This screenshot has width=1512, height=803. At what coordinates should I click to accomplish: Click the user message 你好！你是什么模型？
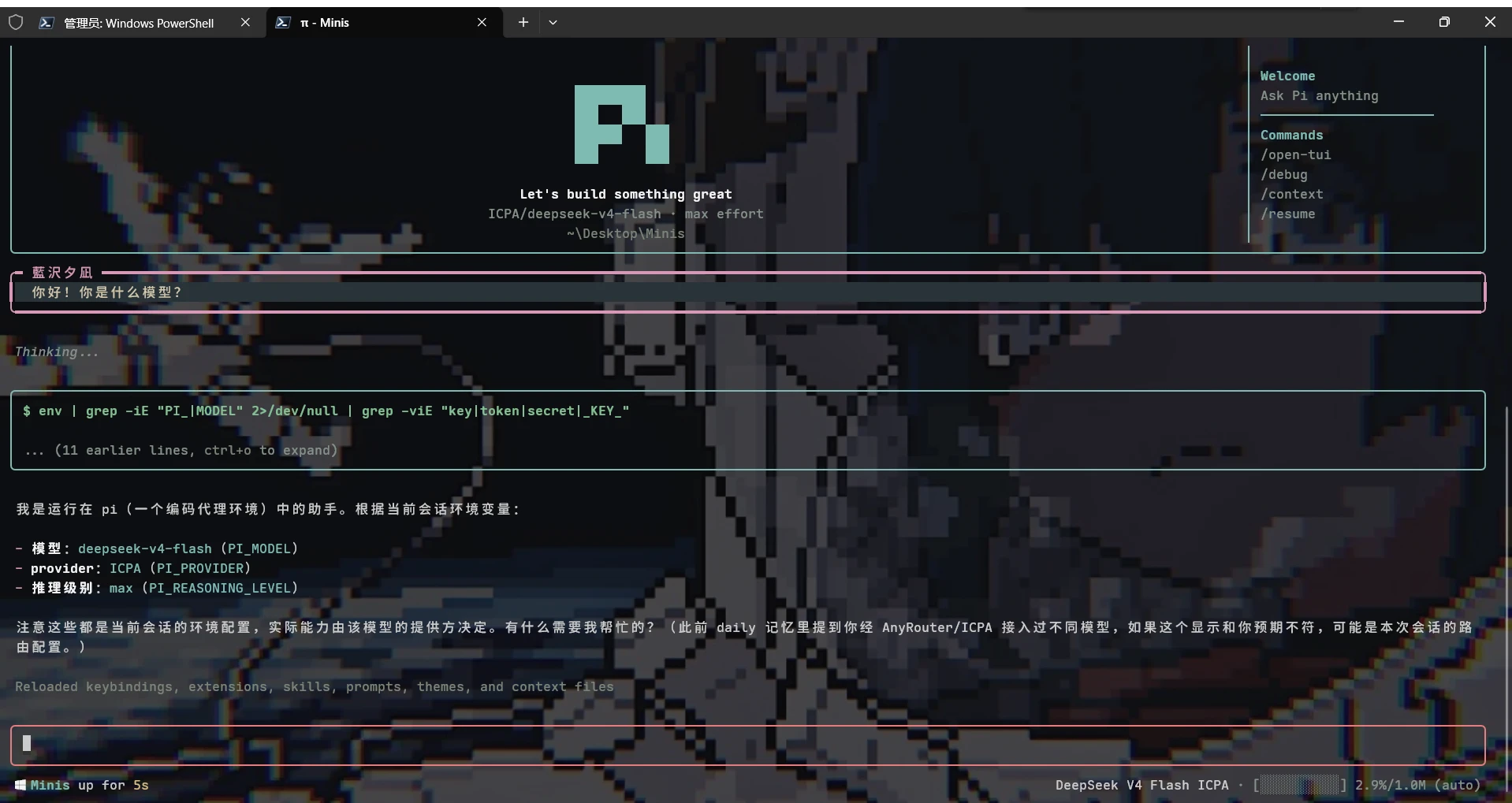click(106, 292)
